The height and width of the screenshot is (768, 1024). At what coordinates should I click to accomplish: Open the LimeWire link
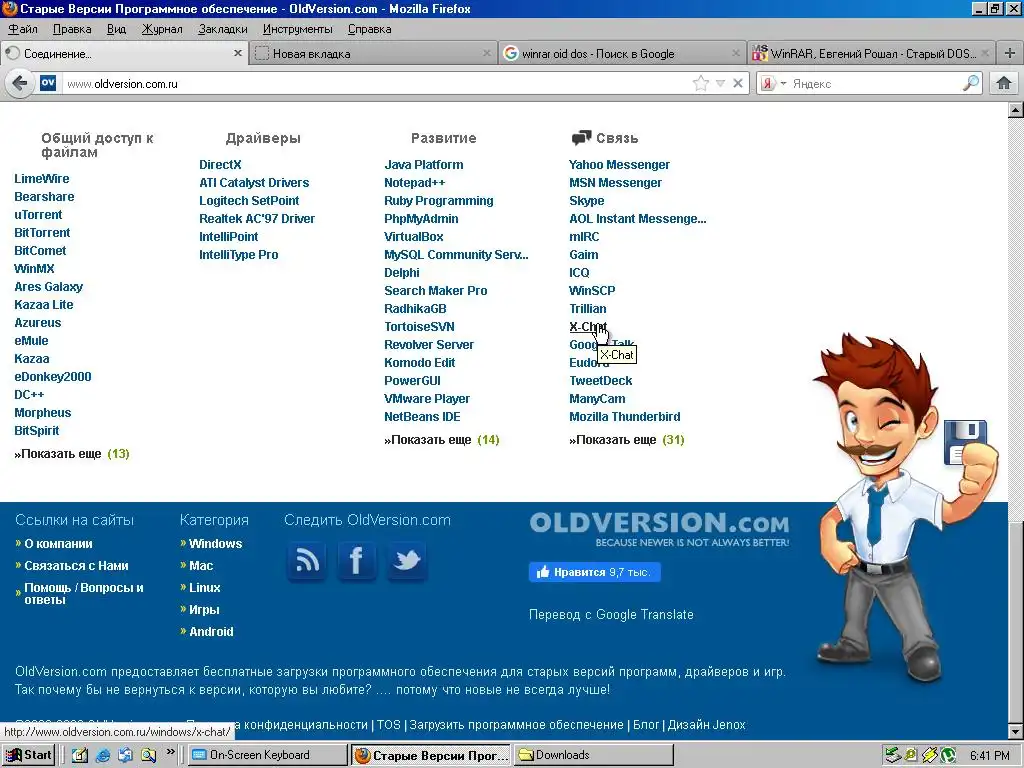point(42,179)
